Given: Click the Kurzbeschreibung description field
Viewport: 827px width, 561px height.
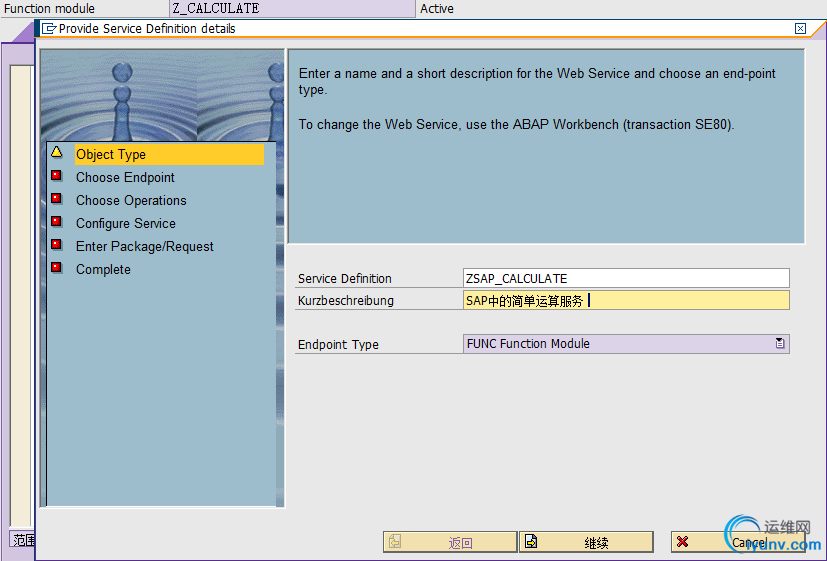Looking at the screenshot, I should coord(626,301).
